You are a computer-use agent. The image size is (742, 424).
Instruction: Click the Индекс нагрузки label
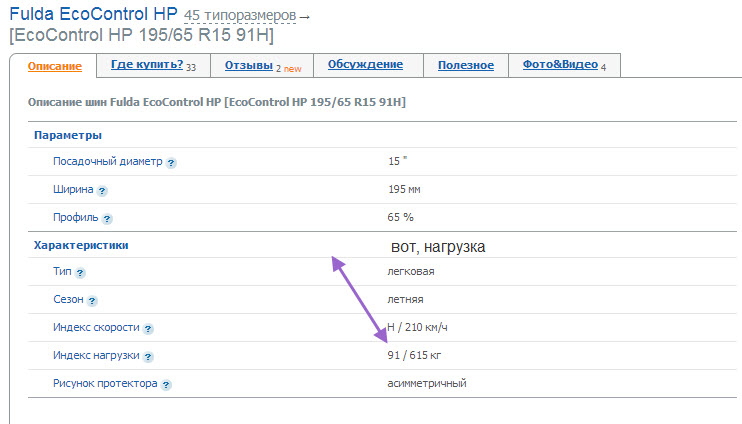(96, 355)
